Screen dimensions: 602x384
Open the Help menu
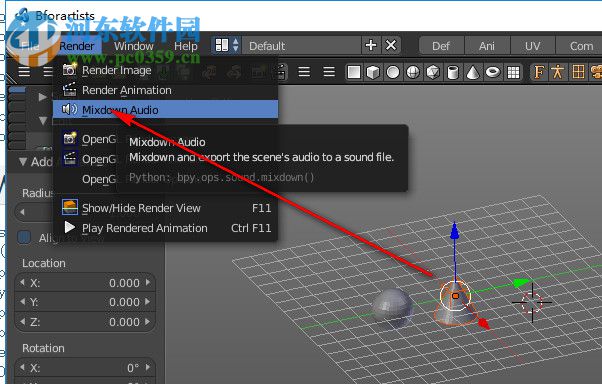pyautogui.click(x=185, y=46)
